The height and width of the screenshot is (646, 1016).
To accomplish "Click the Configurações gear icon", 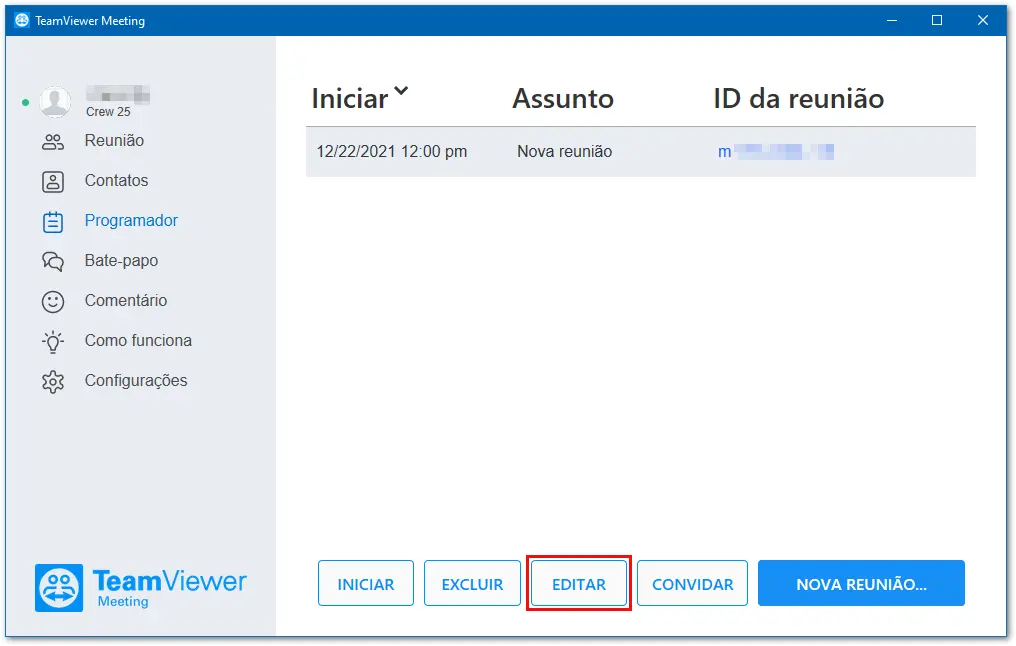I will 53,382.
